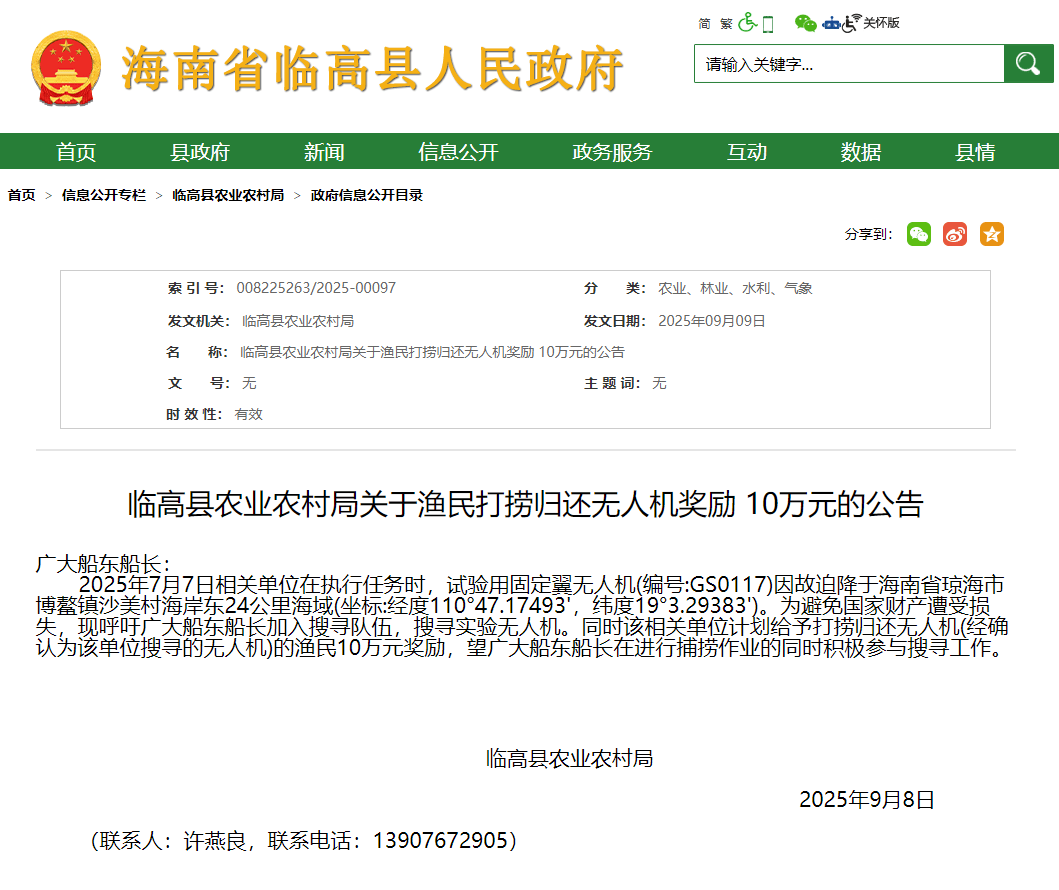The width and height of the screenshot is (1059, 890).
Task: Open the 县情 navigation tab
Action: (x=975, y=152)
